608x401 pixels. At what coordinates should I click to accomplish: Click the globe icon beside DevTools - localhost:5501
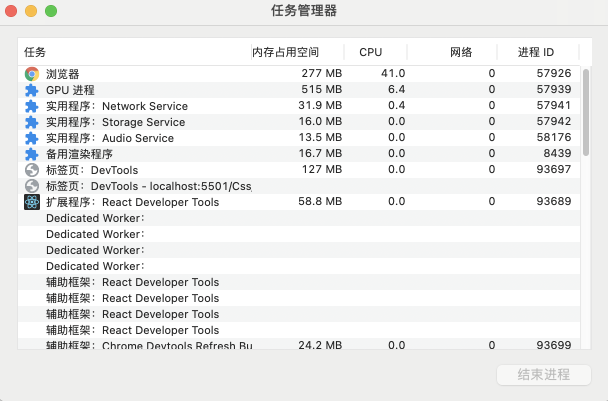[x=32, y=186]
